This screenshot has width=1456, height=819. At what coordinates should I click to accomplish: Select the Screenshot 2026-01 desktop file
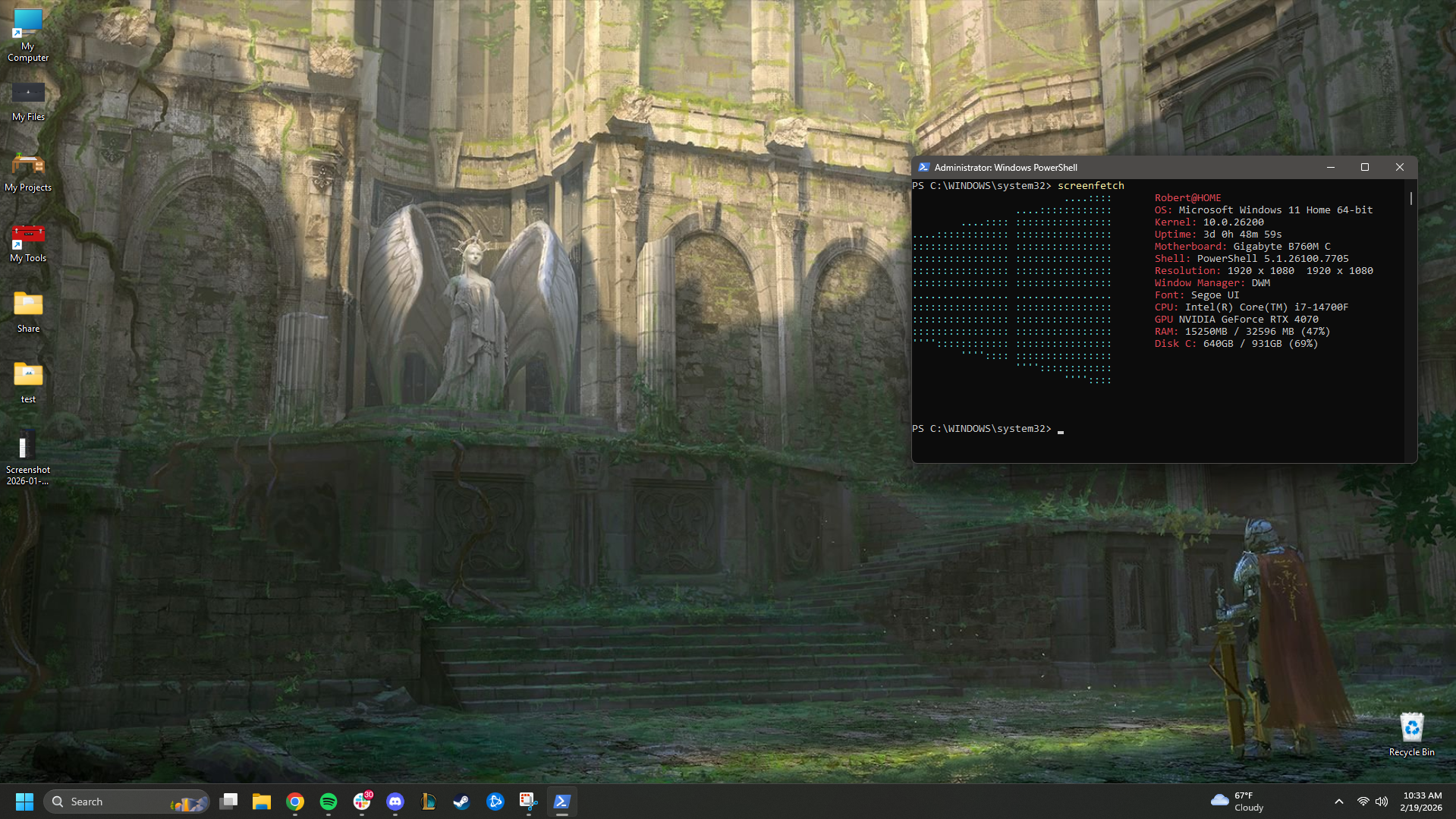click(x=28, y=458)
